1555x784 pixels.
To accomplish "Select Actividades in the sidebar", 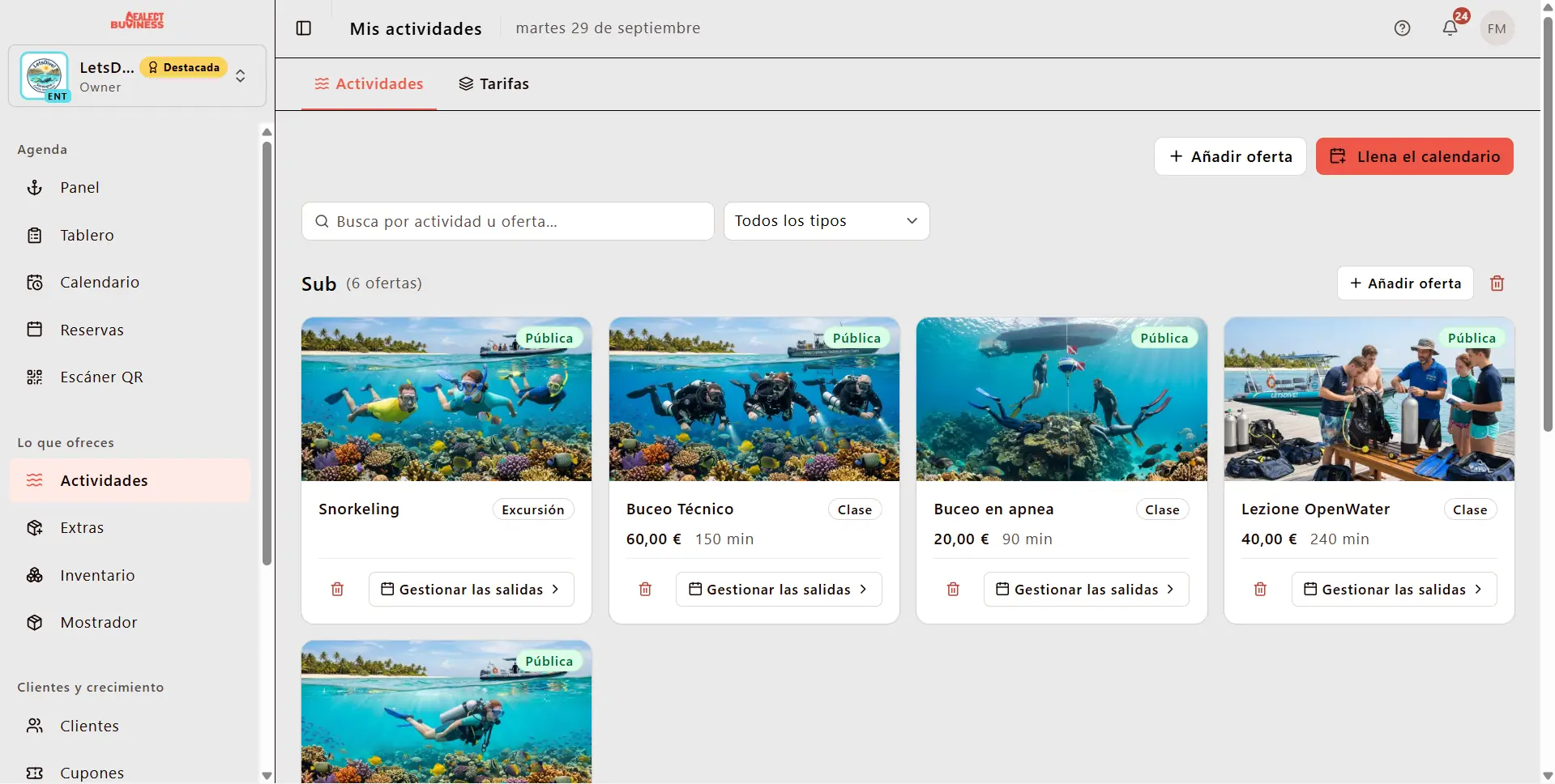I will [x=130, y=481].
